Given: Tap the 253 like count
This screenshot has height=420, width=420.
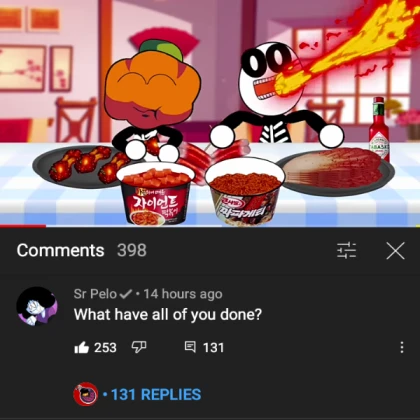Looking at the screenshot, I should [x=105, y=348].
